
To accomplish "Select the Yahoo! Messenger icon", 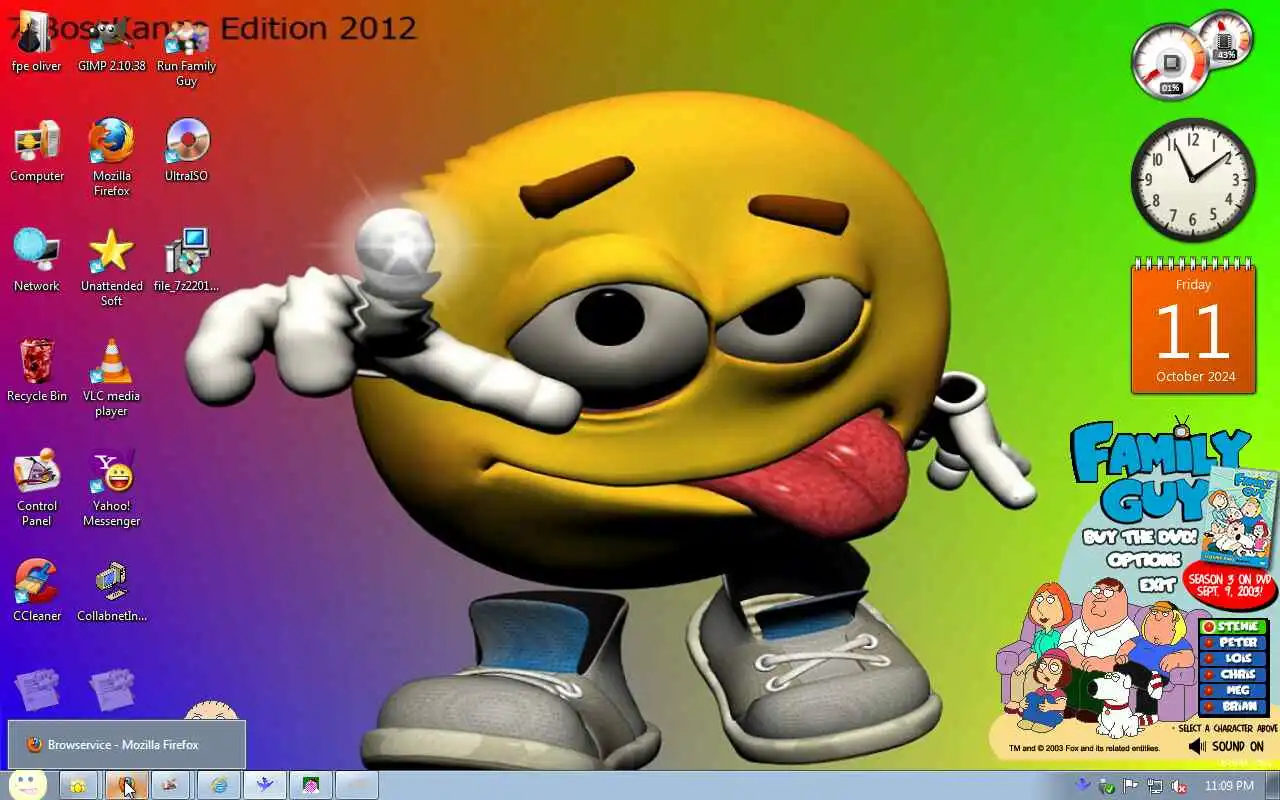I will click(x=112, y=488).
